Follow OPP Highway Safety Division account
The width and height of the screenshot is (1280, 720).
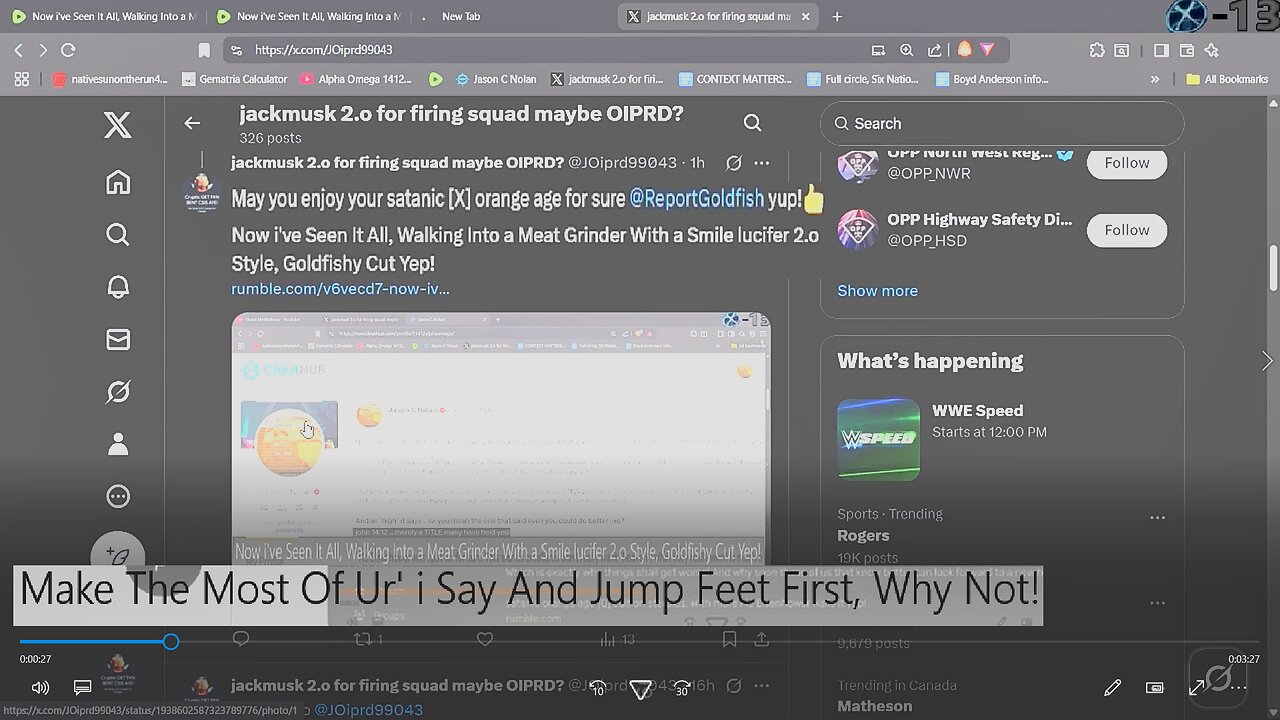click(x=1127, y=230)
